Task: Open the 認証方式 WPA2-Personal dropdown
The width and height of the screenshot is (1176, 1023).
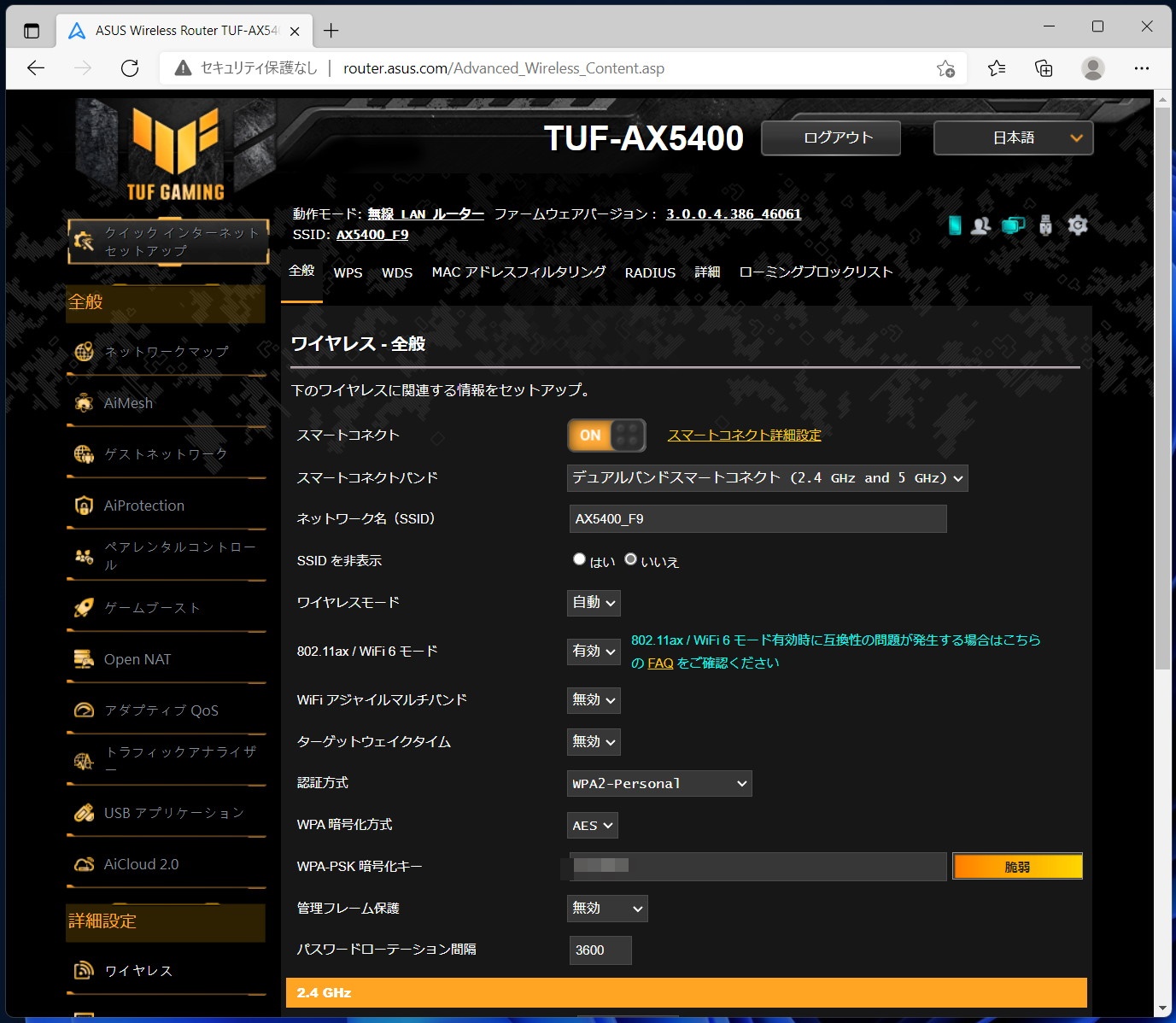Action: tap(659, 783)
